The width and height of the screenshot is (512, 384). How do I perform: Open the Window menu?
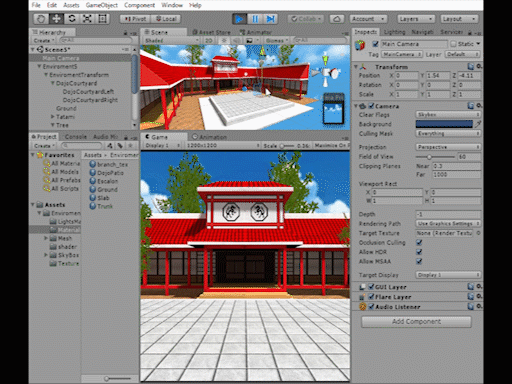pyautogui.click(x=172, y=5)
